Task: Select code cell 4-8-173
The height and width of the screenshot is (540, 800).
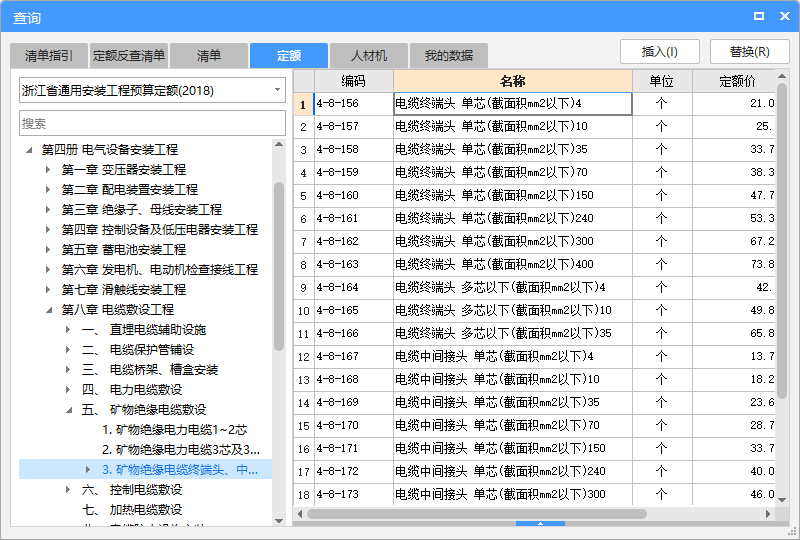Action: (x=354, y=495)
